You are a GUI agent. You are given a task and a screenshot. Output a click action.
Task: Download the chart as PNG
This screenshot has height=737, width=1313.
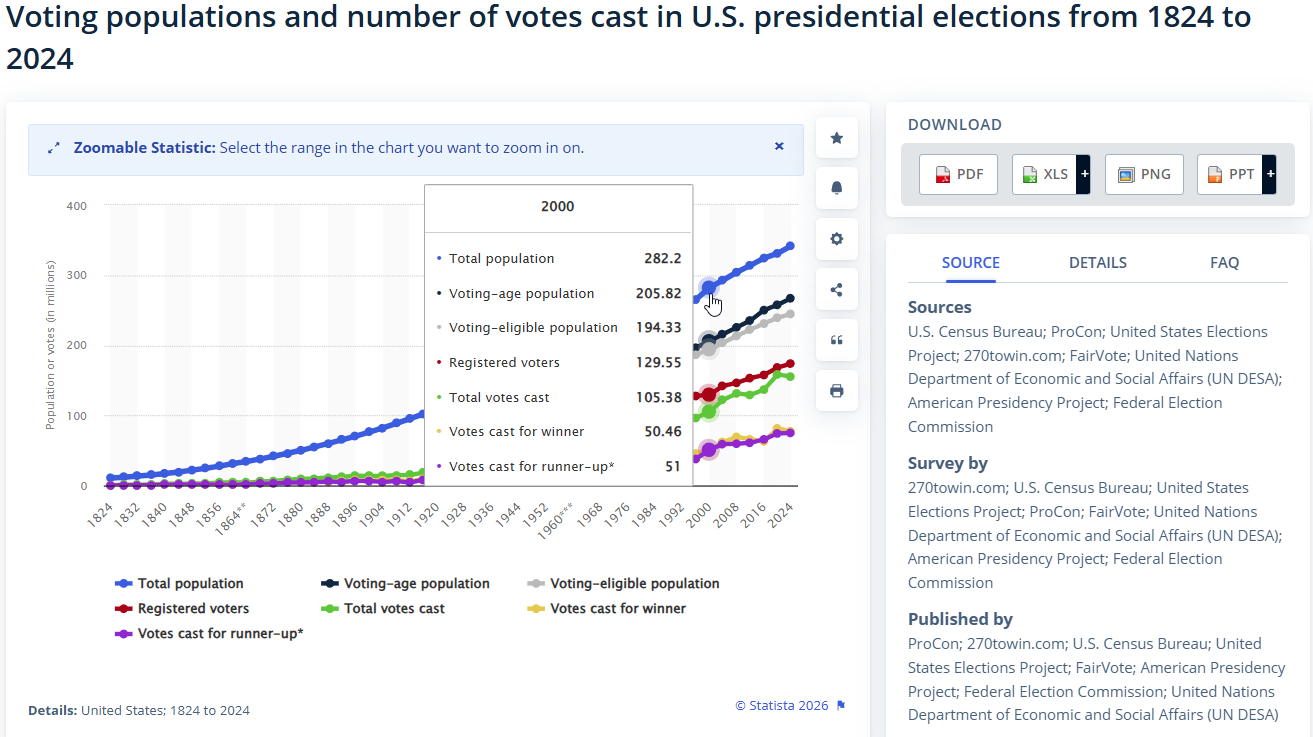(1144, 174)
